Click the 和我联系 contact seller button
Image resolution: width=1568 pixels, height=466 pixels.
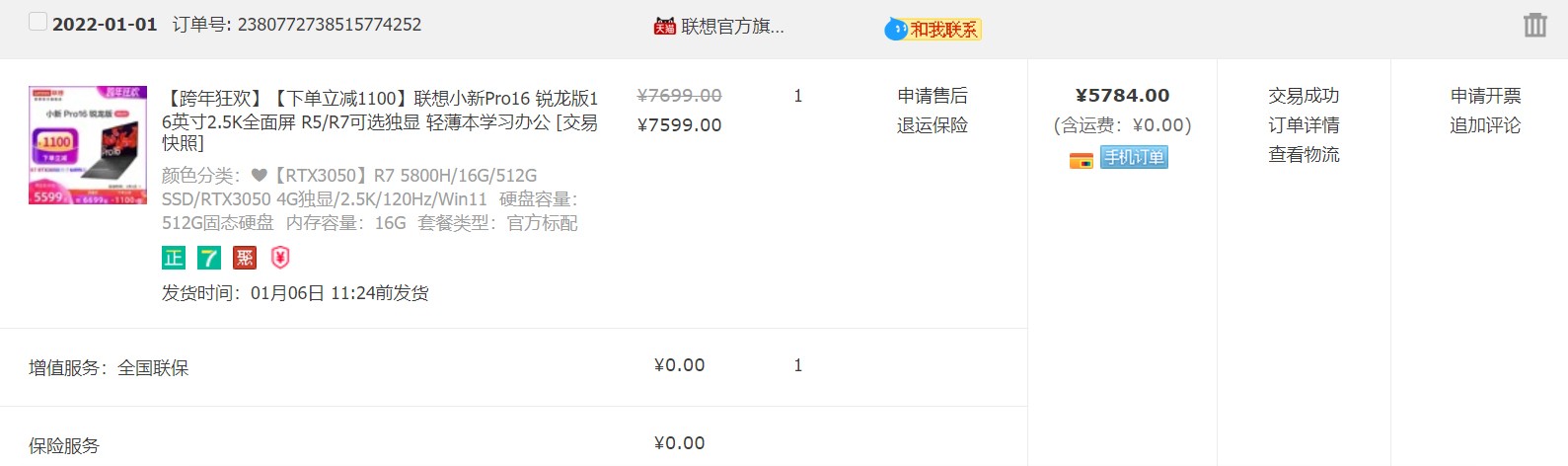pyautogui.click(x=944, y=30)
